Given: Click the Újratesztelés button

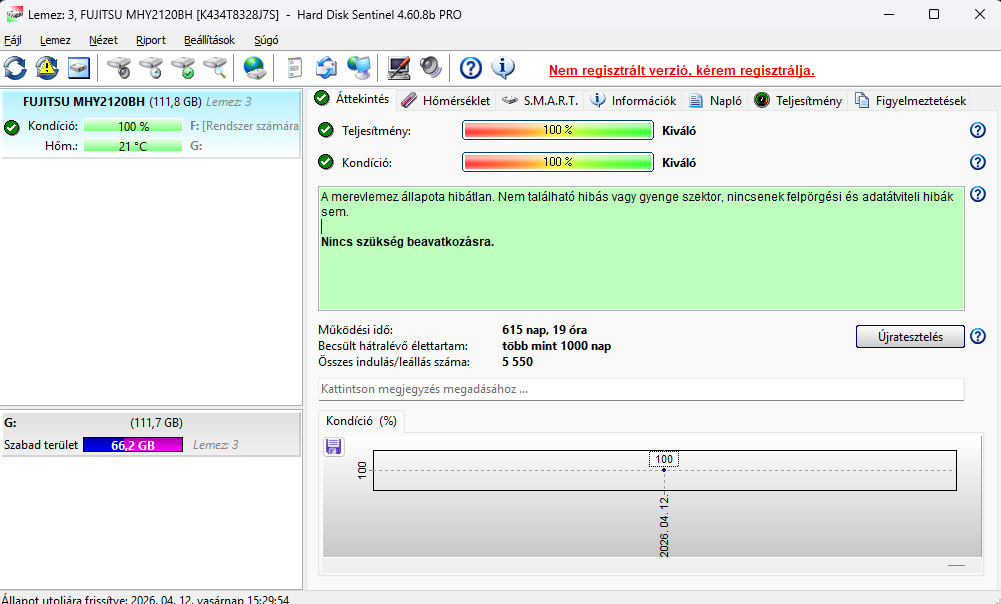Looking at the screenshot, I should [910, 336].
